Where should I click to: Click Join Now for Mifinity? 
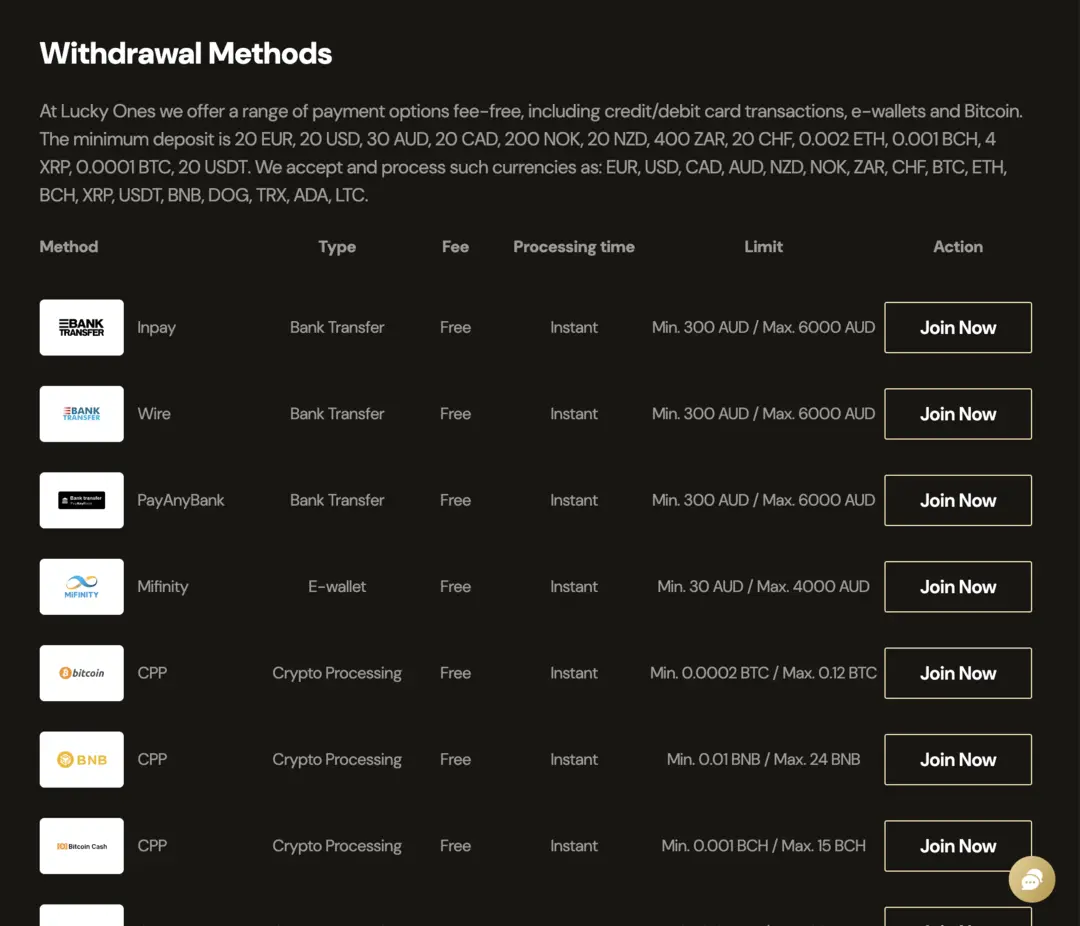coord(958,587)
